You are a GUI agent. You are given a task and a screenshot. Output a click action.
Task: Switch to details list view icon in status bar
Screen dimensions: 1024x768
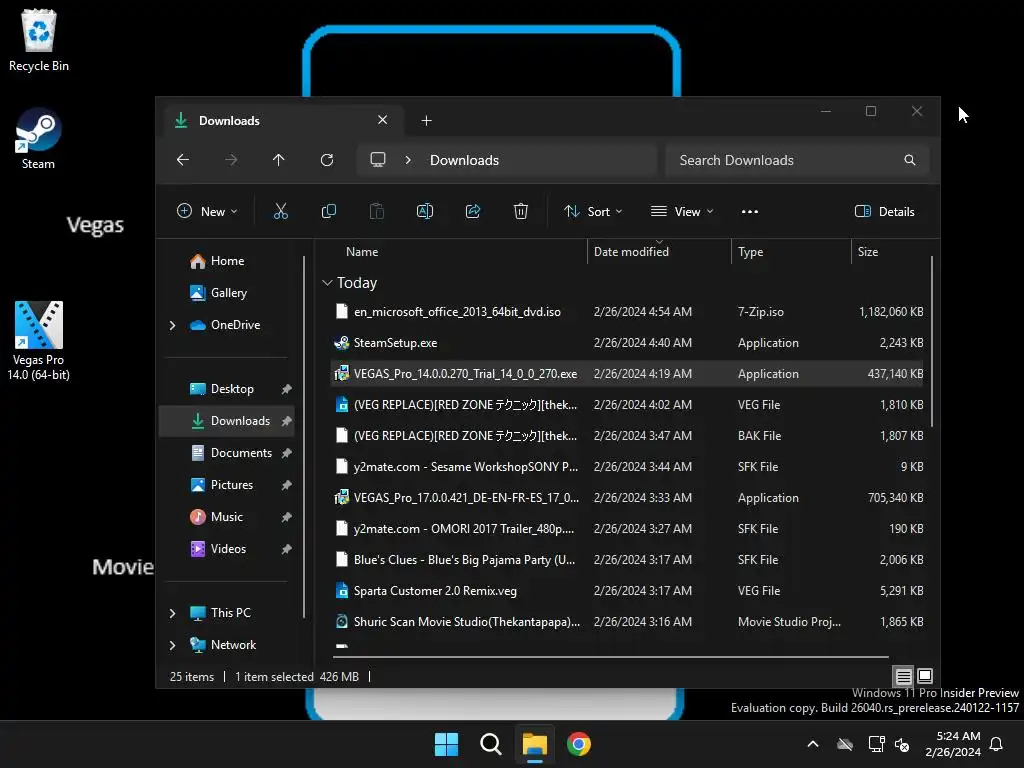tap(903, 677)
